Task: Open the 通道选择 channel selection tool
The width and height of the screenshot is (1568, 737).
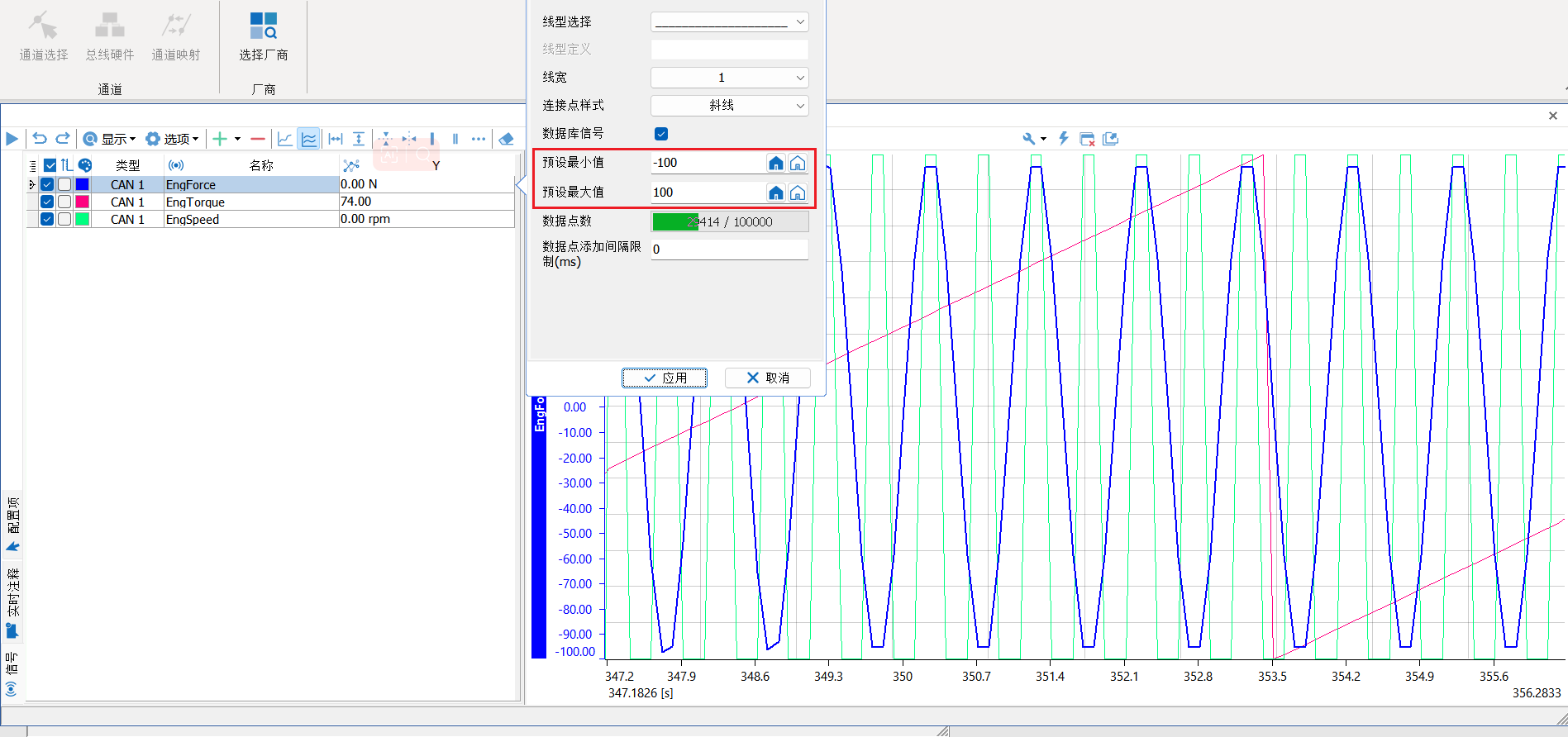Action: click(44, 37)
